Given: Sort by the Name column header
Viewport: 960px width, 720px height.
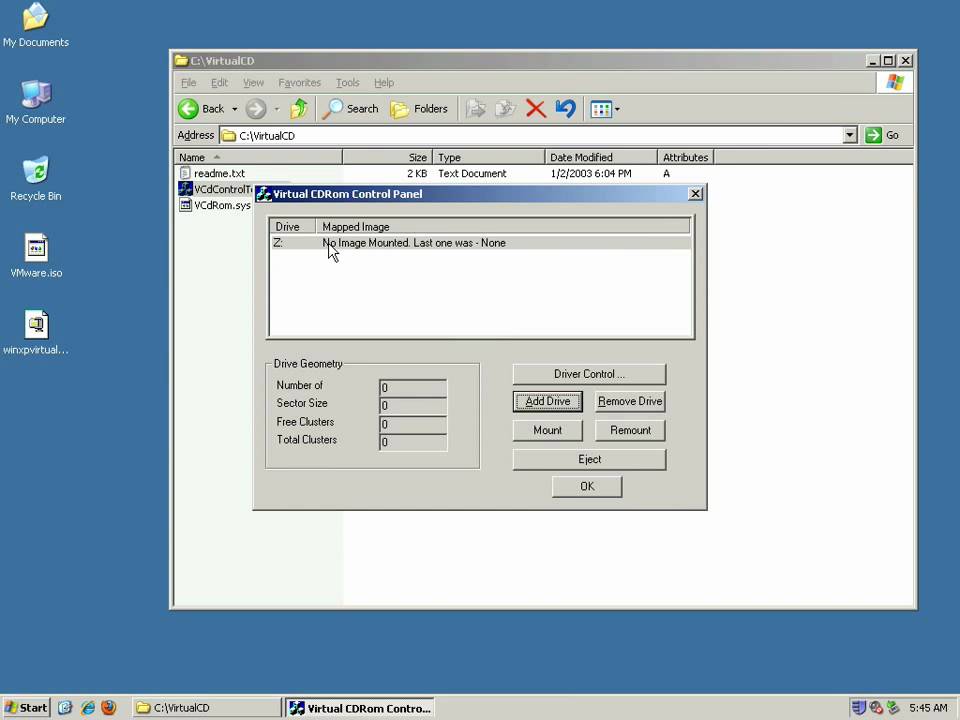Looking at the screenshot, I should click(258, 157).
